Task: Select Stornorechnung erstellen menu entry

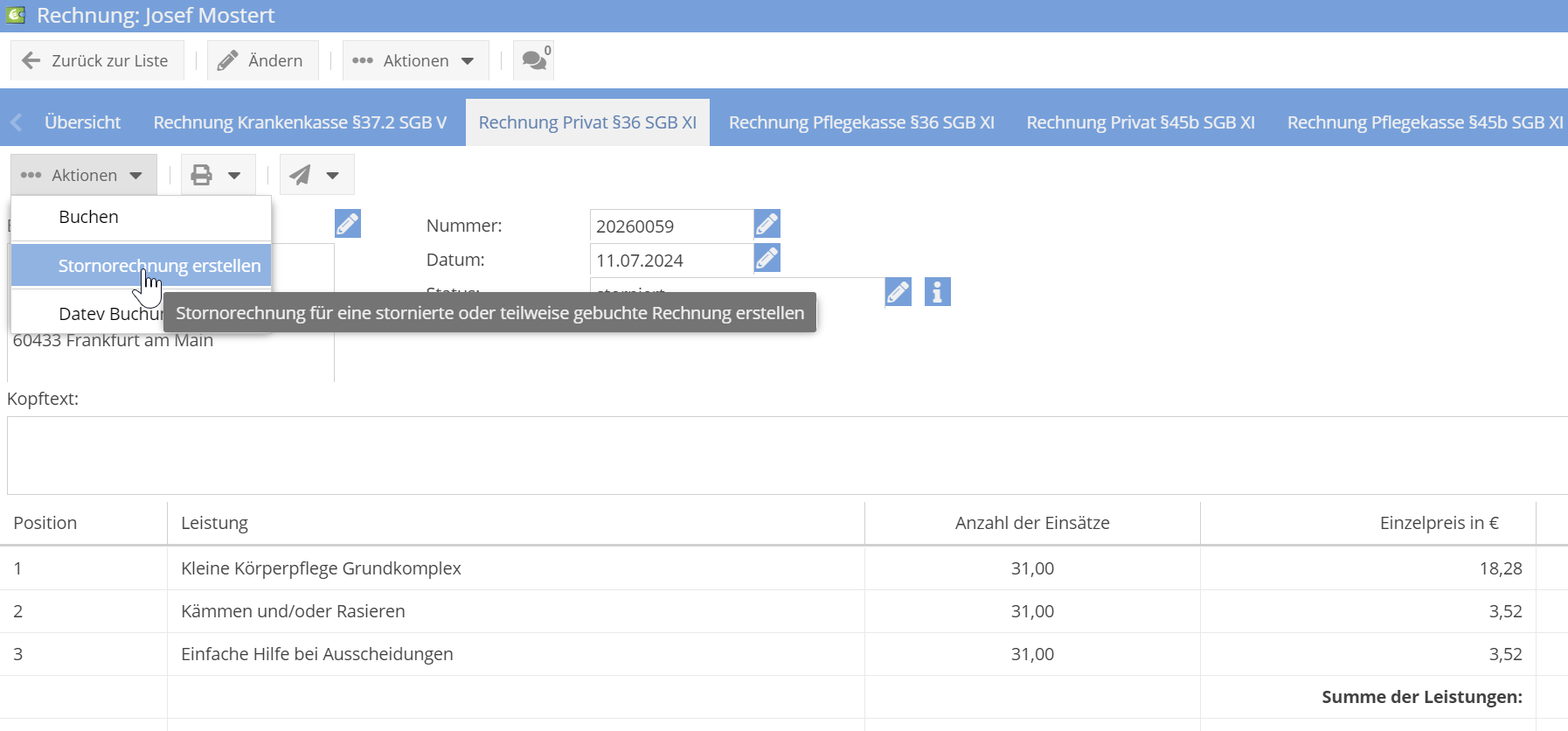Action: pyautogui.click(x=159, y=266)
